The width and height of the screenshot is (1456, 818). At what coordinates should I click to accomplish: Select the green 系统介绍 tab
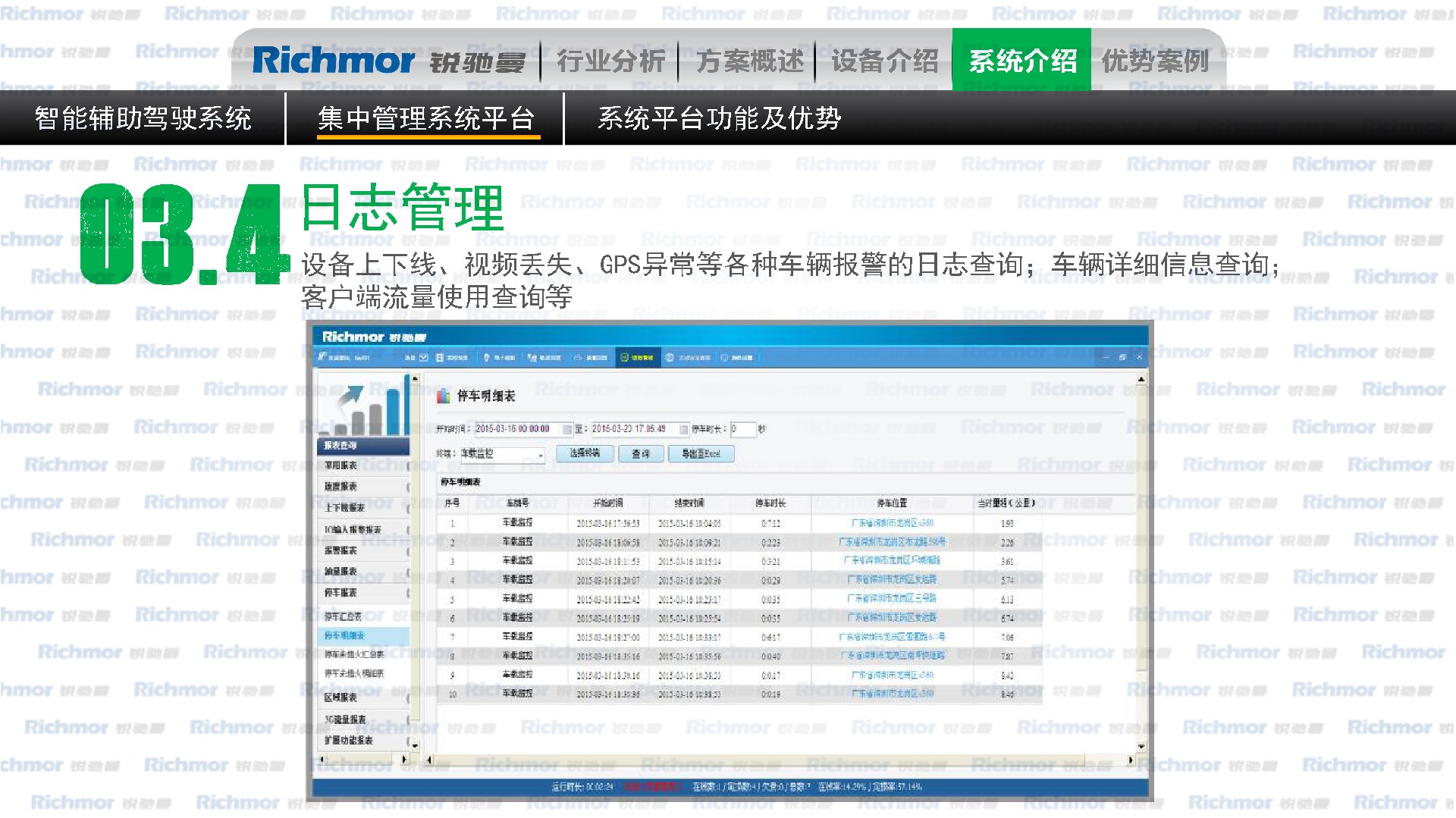coord(1021,60)
